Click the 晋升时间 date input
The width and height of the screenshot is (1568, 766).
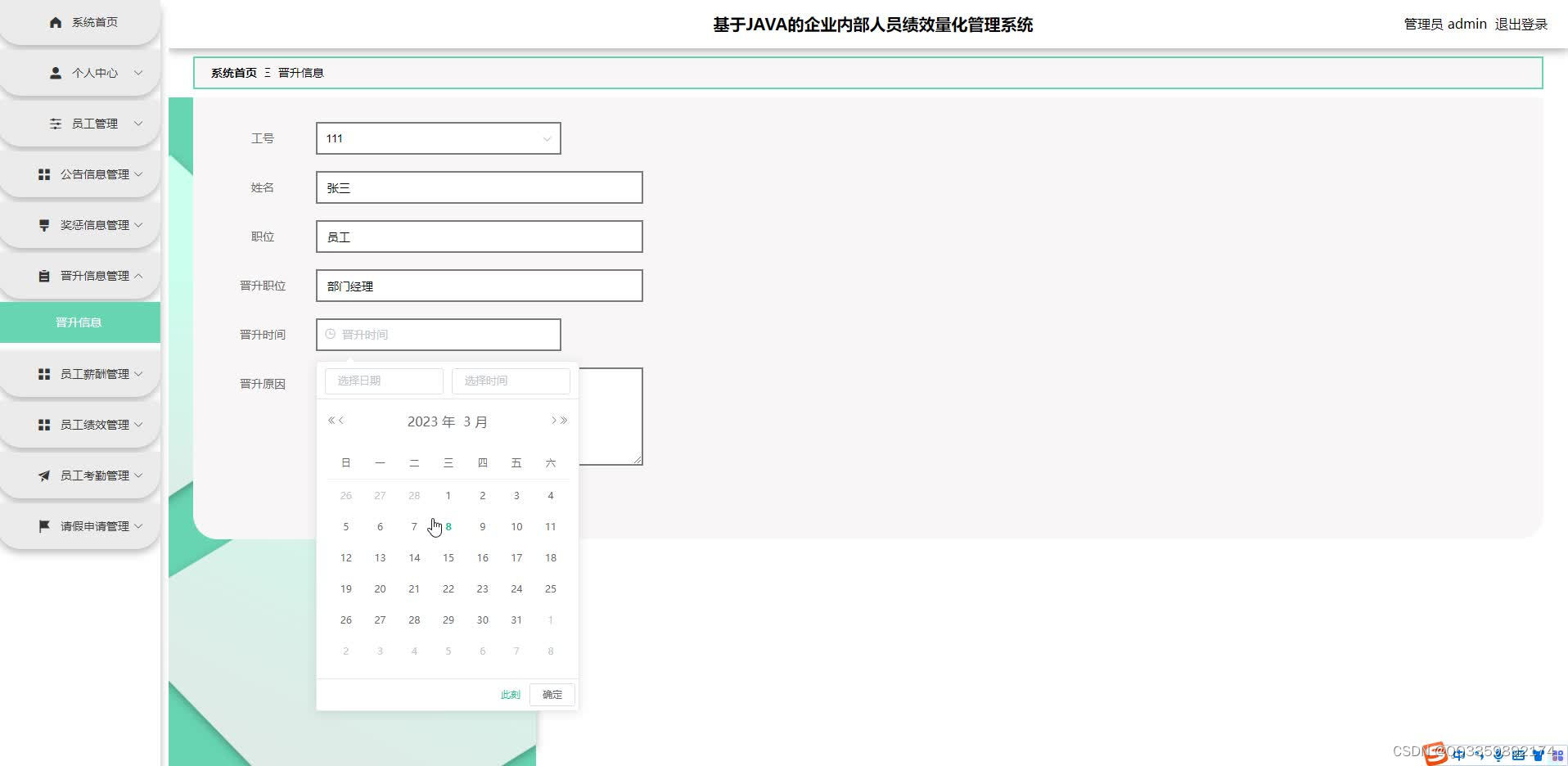[x=439, y=335]
